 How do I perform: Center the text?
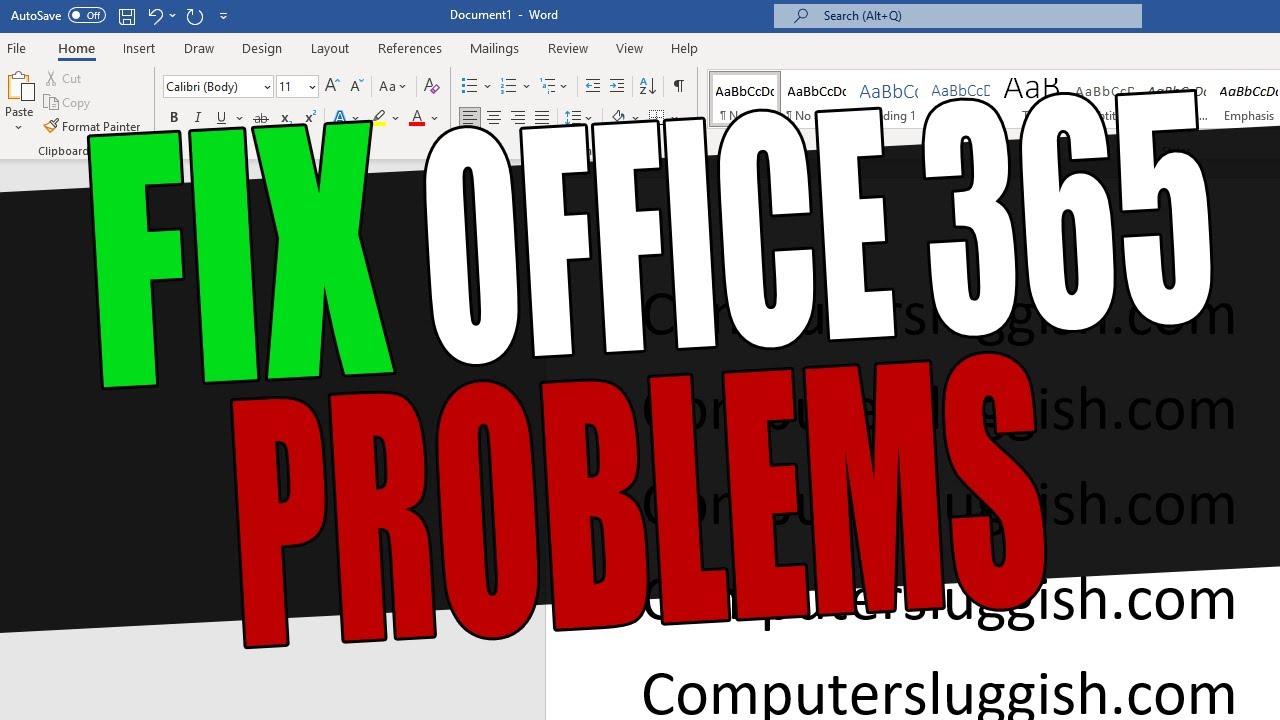click(494, 118)
